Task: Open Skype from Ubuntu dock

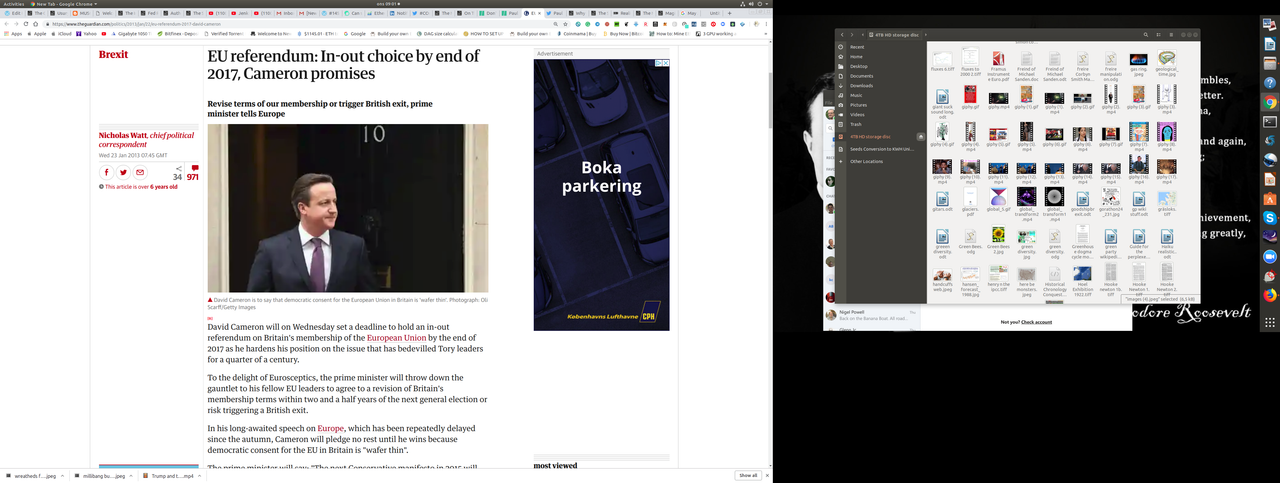Action: (x=1270, y=217)
